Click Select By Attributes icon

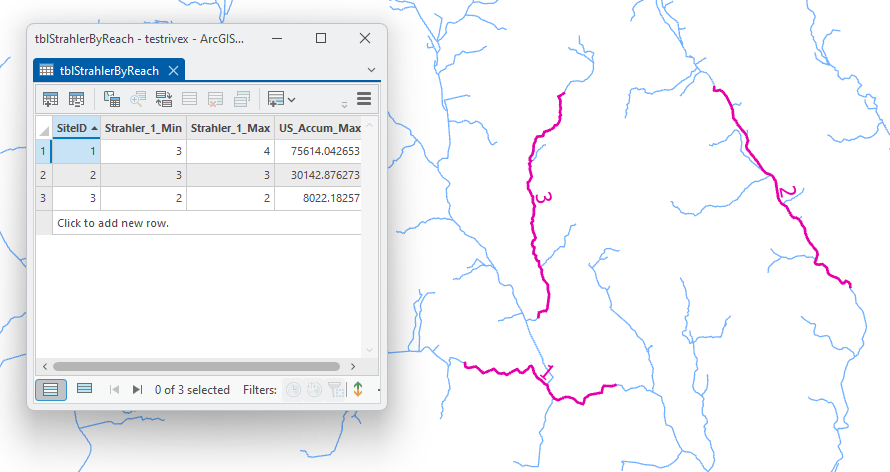coord(112,99)
